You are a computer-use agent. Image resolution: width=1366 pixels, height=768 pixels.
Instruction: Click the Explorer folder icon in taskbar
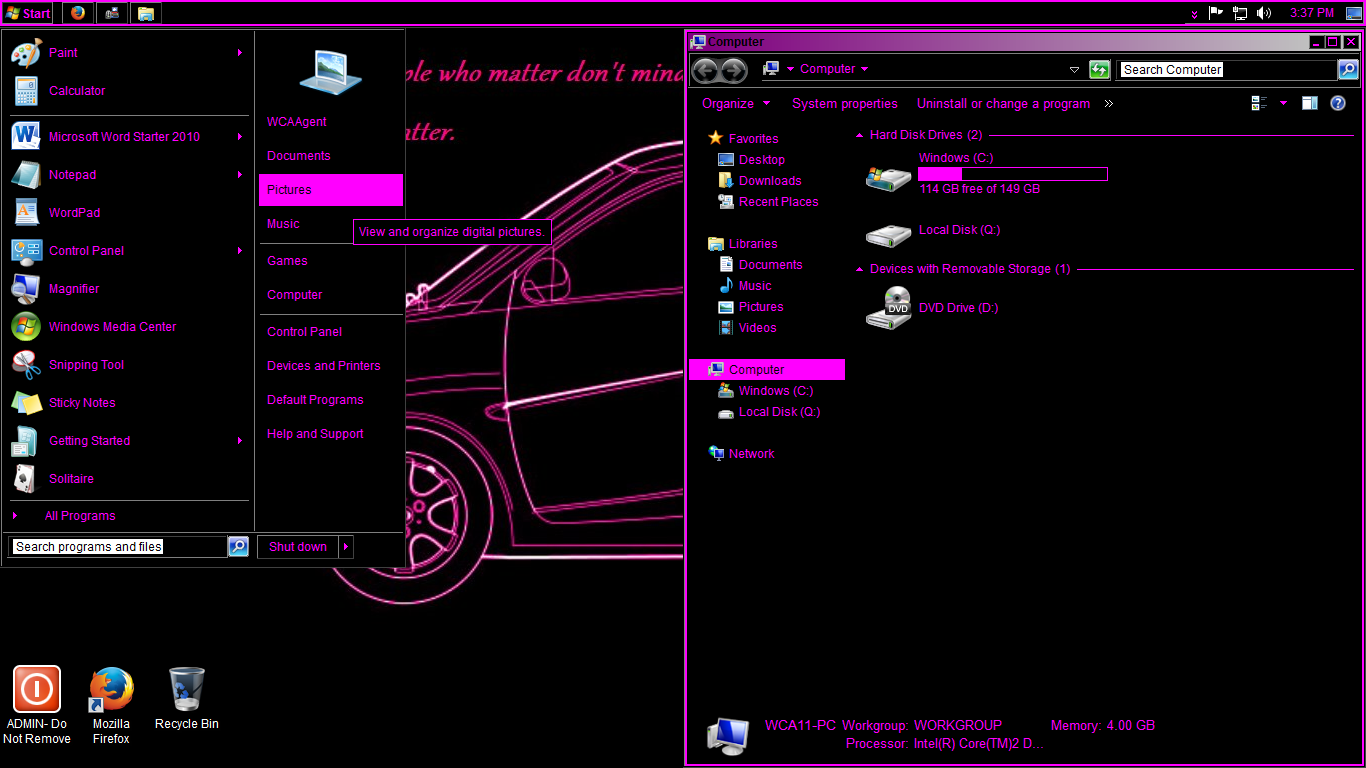[x=146, y=13]
